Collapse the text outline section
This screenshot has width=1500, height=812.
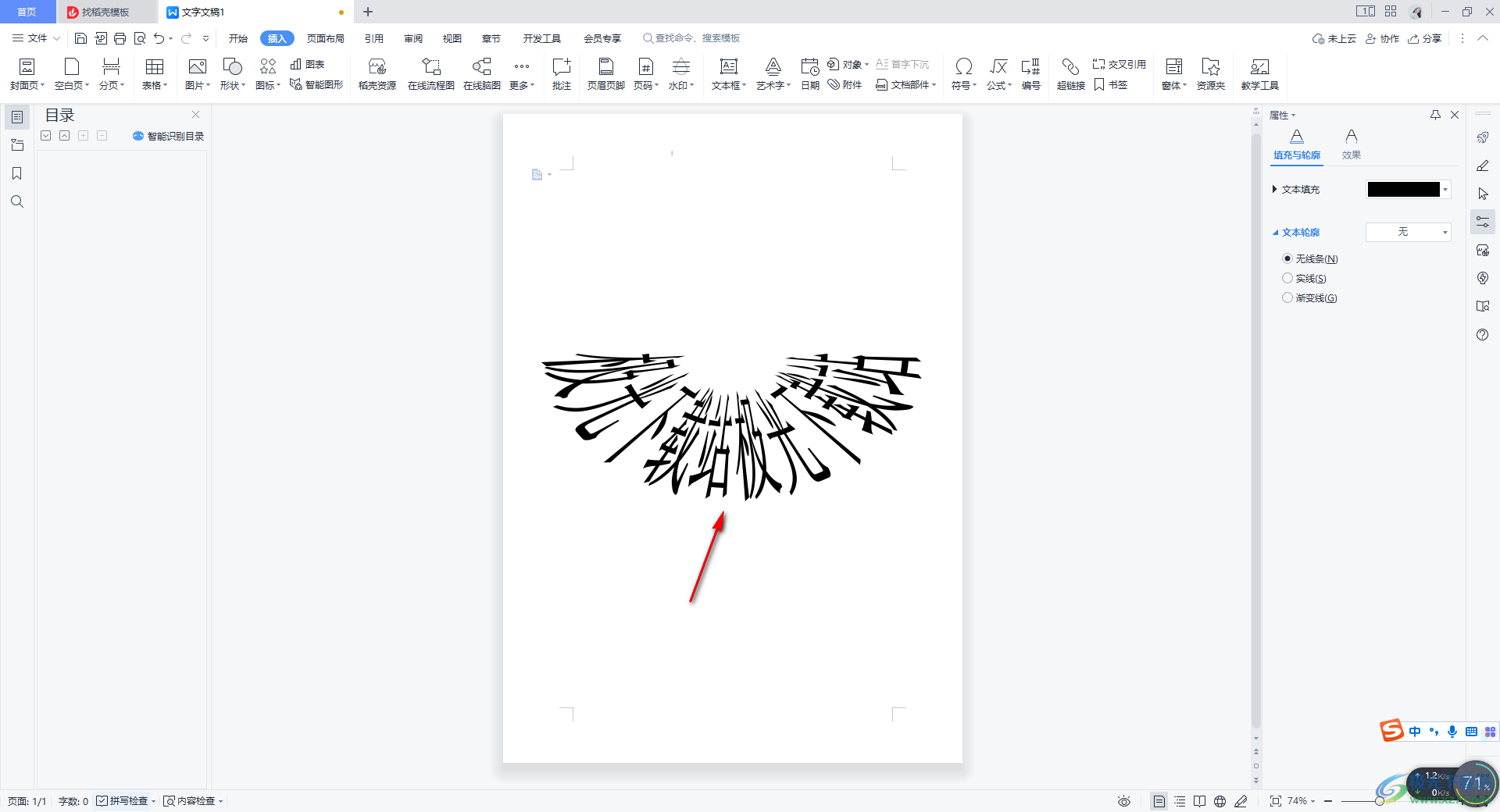[x=1275, y=233]
